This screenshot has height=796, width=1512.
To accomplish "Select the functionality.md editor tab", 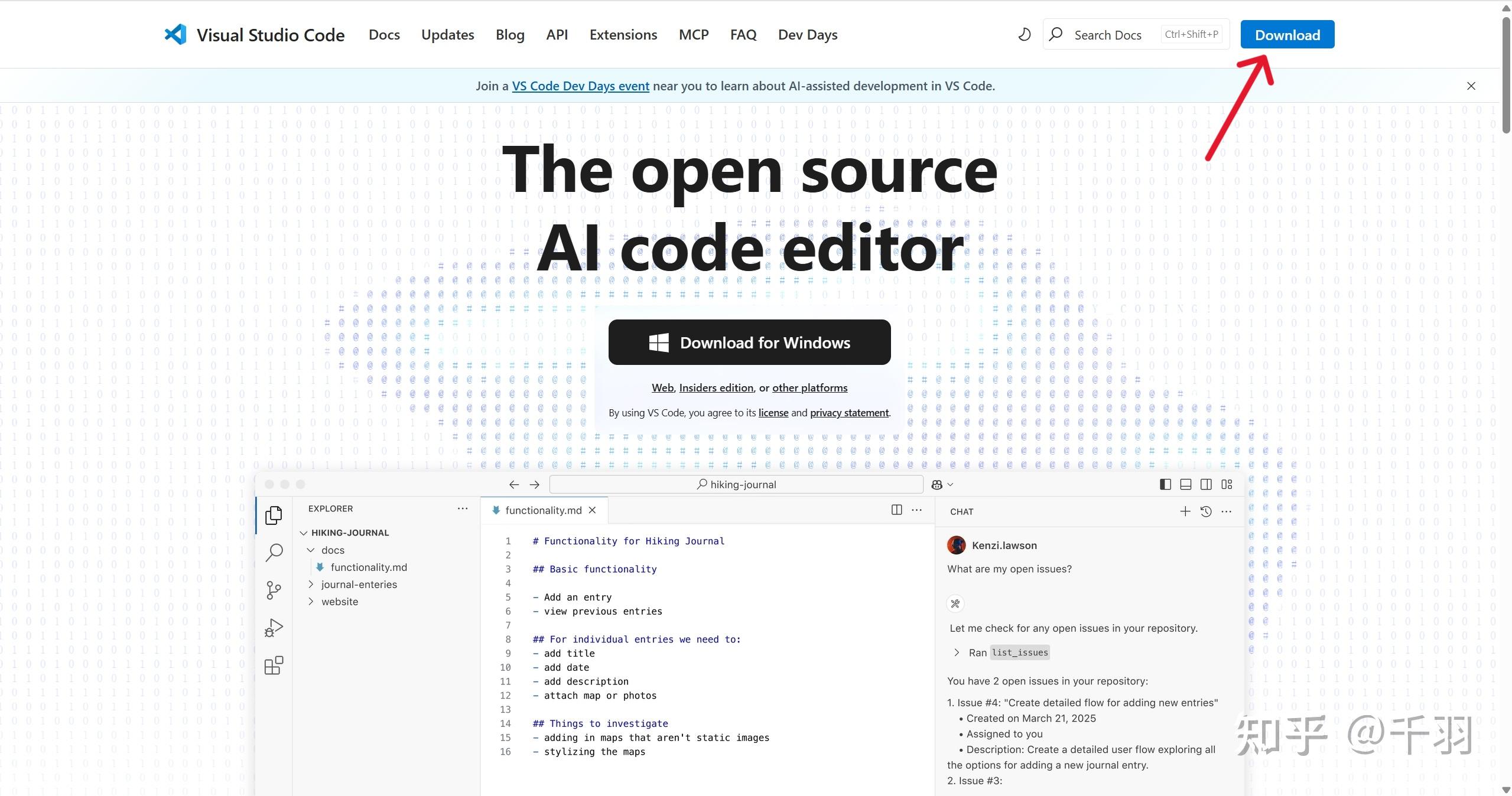I will click(542, 510).
